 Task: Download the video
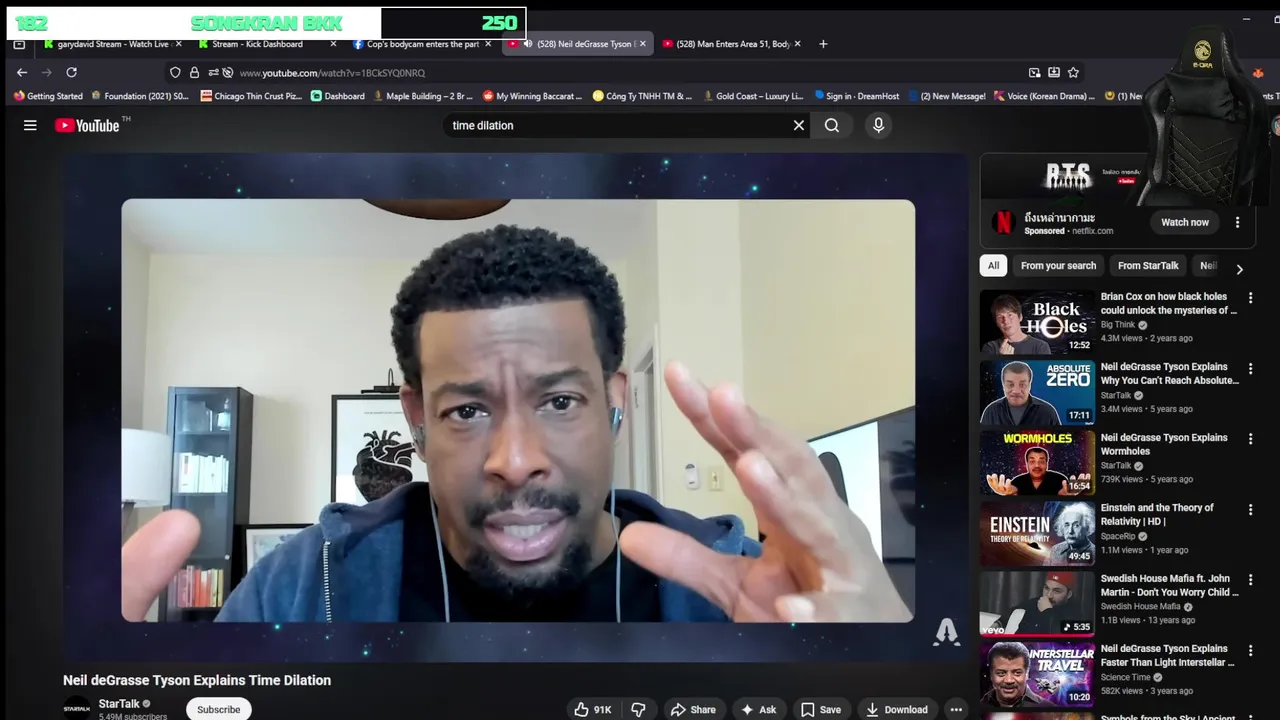coord(896,709)
